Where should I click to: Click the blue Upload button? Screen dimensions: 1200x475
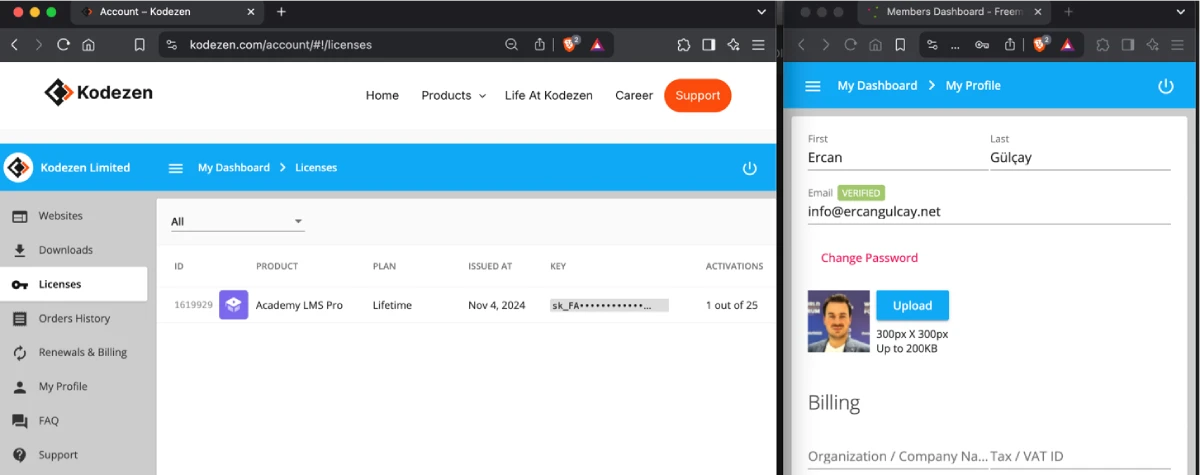912,306
